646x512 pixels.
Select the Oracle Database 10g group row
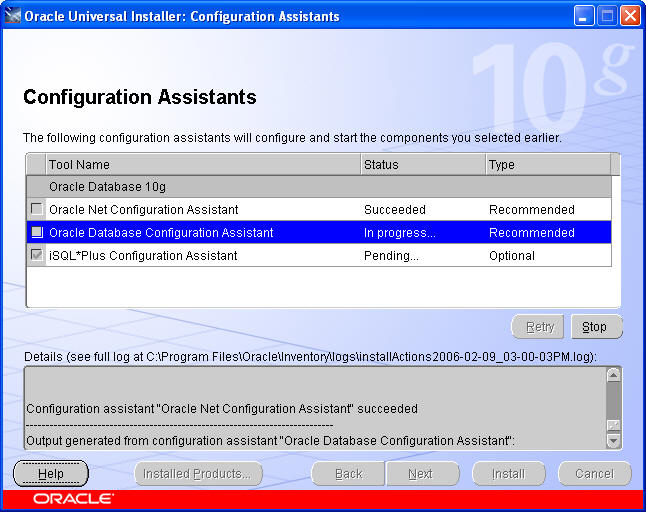pyautogui.click(x=319, y=187)
